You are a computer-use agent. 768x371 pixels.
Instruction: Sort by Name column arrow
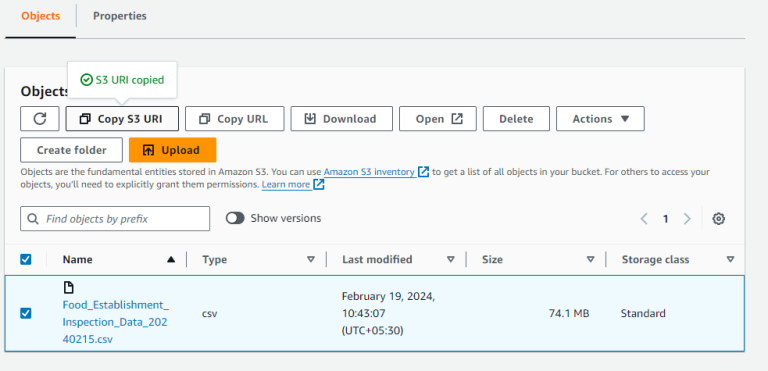click(170, 259)
